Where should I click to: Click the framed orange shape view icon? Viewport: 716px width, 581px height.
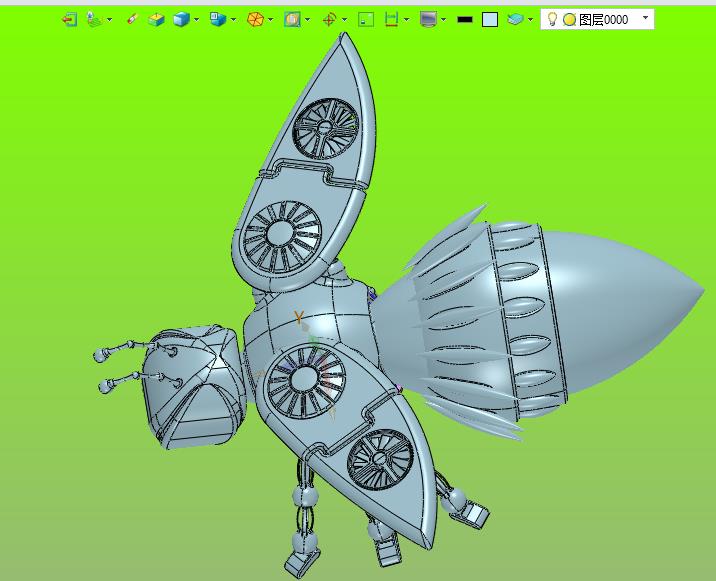click(x=292, y=20)
